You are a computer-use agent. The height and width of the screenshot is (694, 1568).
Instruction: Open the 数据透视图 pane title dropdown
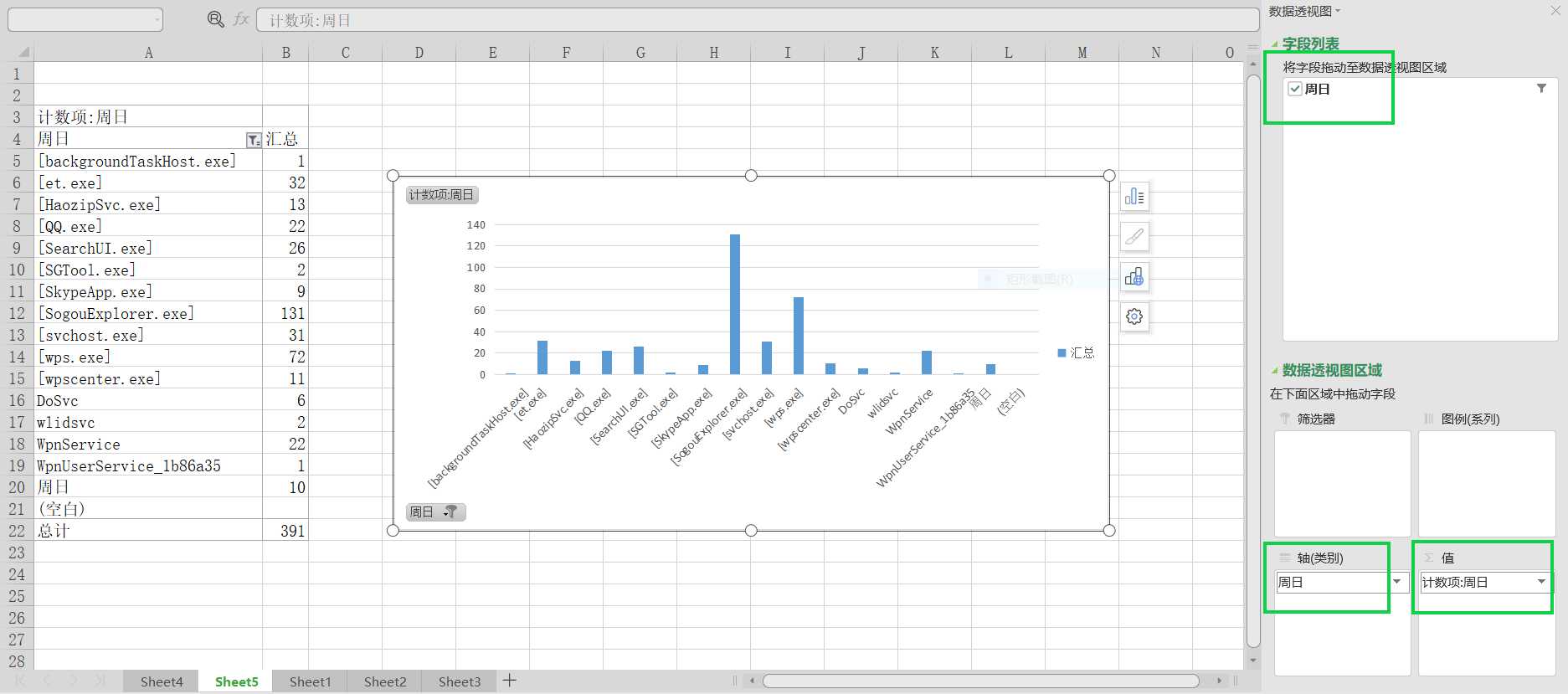[1338, 11]
